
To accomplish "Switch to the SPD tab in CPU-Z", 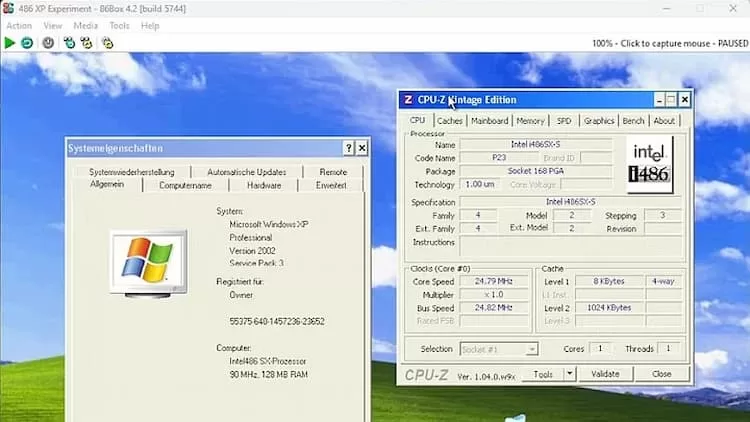I will [x=564, y=121].
